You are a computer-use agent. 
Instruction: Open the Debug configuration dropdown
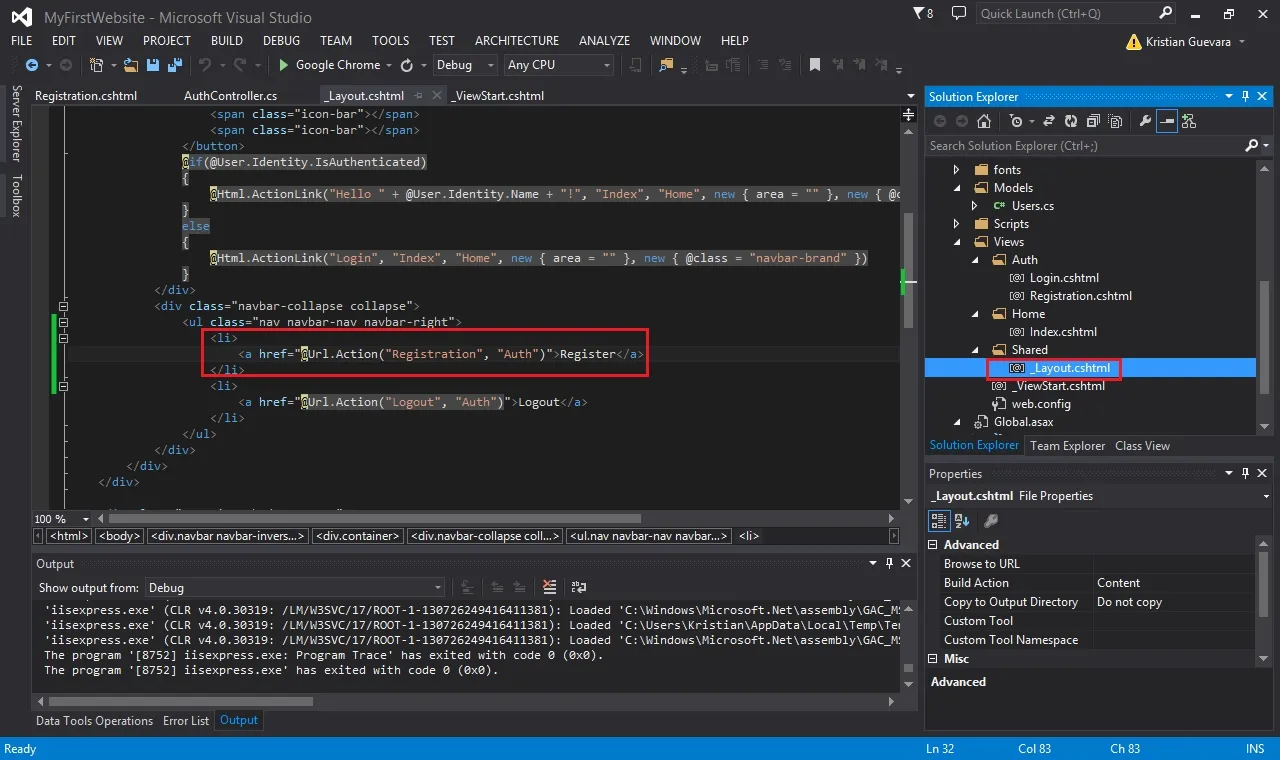click(465, 65)
